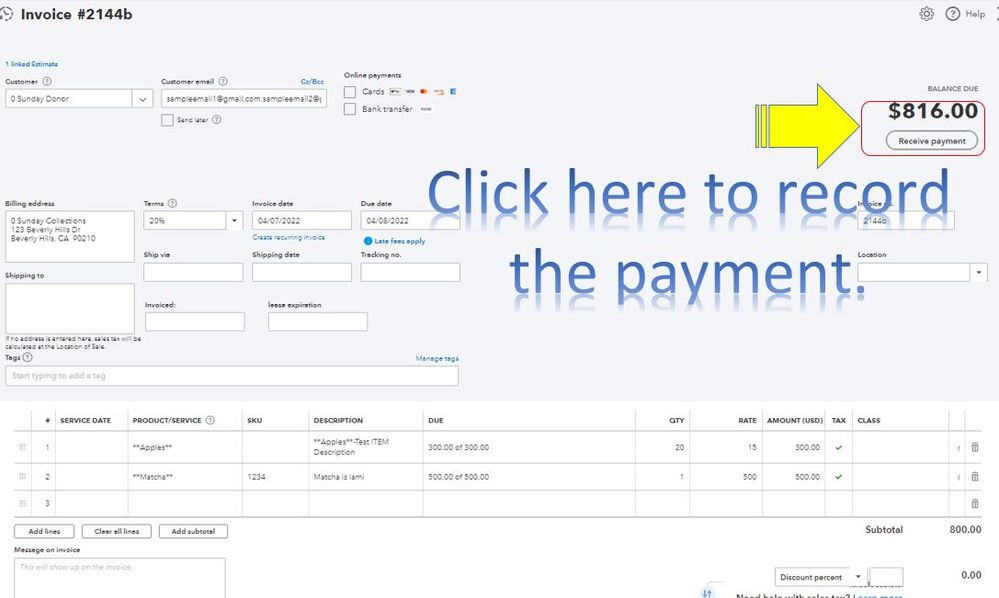The height and width of the screenshot is (598, 999).
Task: Click the Terms help info icon
Action: 172,203
